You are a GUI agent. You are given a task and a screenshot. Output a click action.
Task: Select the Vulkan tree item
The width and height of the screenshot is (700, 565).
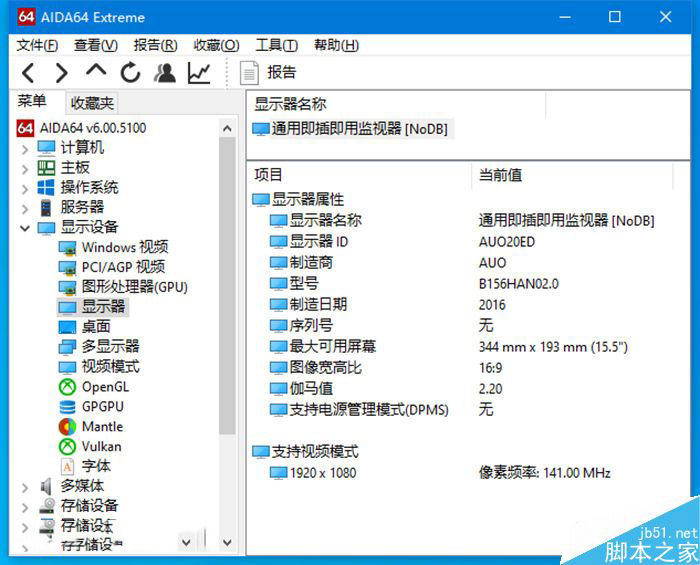tap(90, 446)
